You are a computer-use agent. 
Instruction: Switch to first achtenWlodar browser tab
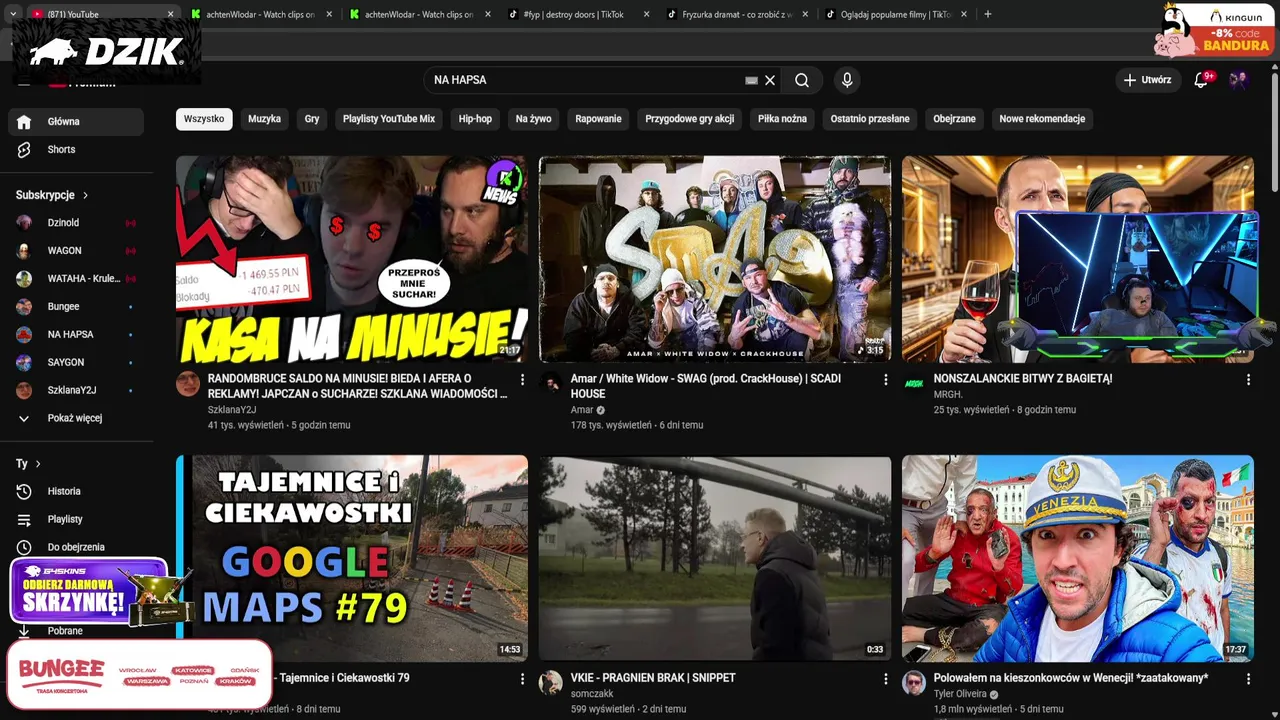(252, 15)
